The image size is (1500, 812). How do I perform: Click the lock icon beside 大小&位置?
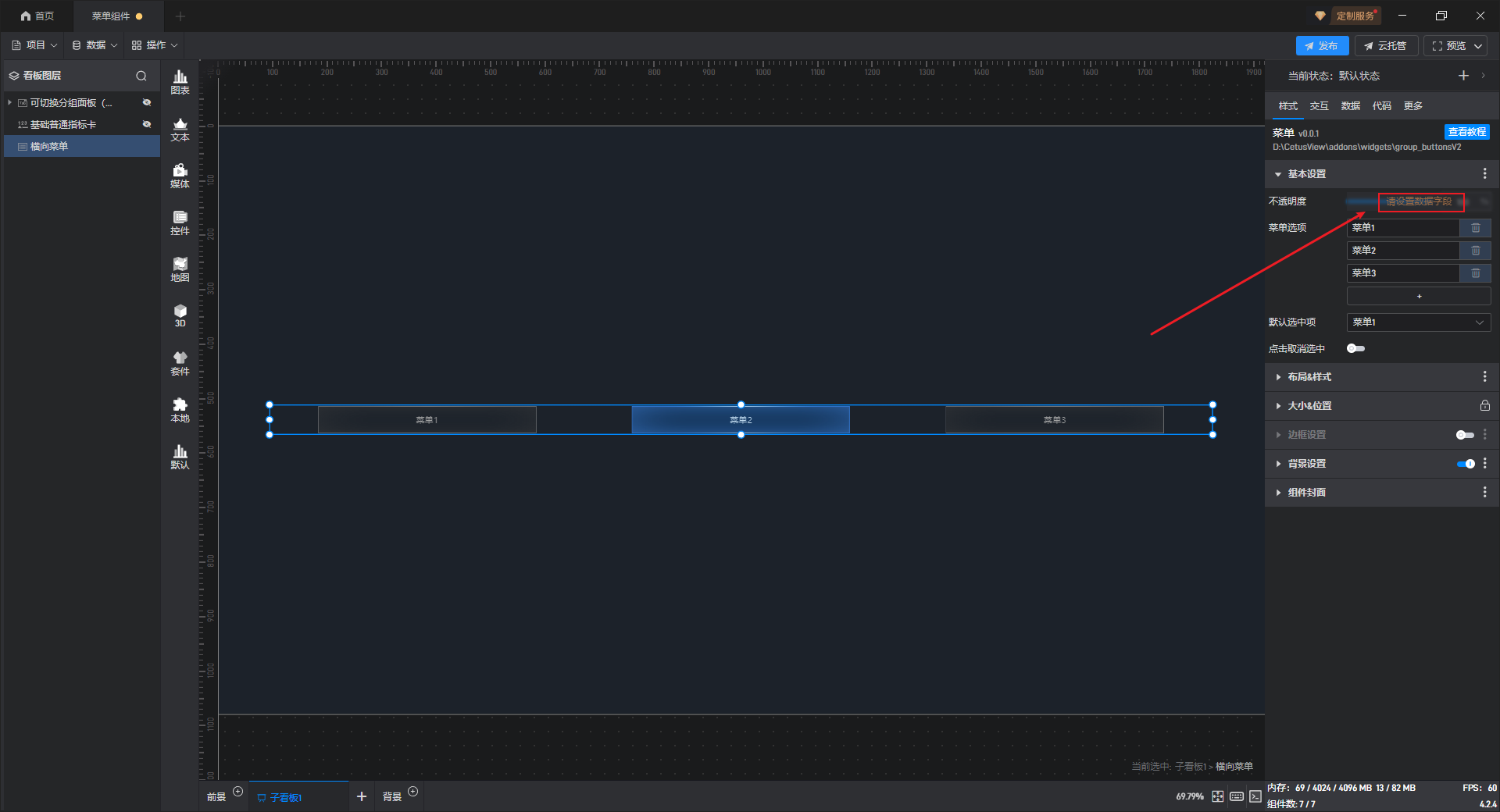pos(1484,406)
